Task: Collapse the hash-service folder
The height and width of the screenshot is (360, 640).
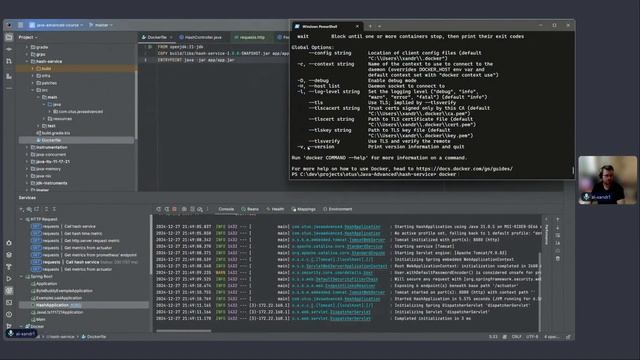Action: 27,62
